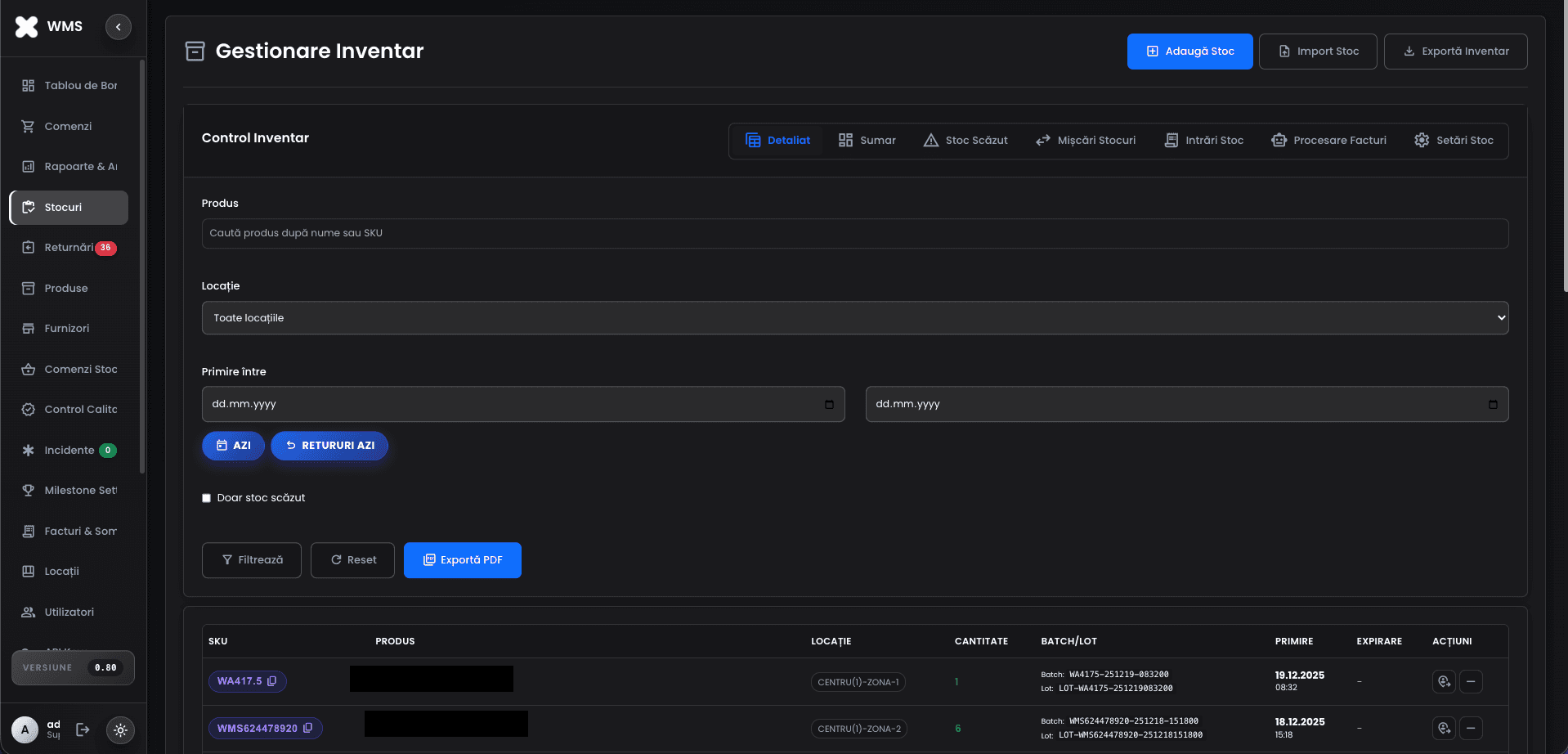Click the logout icon in sidebar footer
The height and width of the screenshot is (754, 1568).
coord(83,729)
